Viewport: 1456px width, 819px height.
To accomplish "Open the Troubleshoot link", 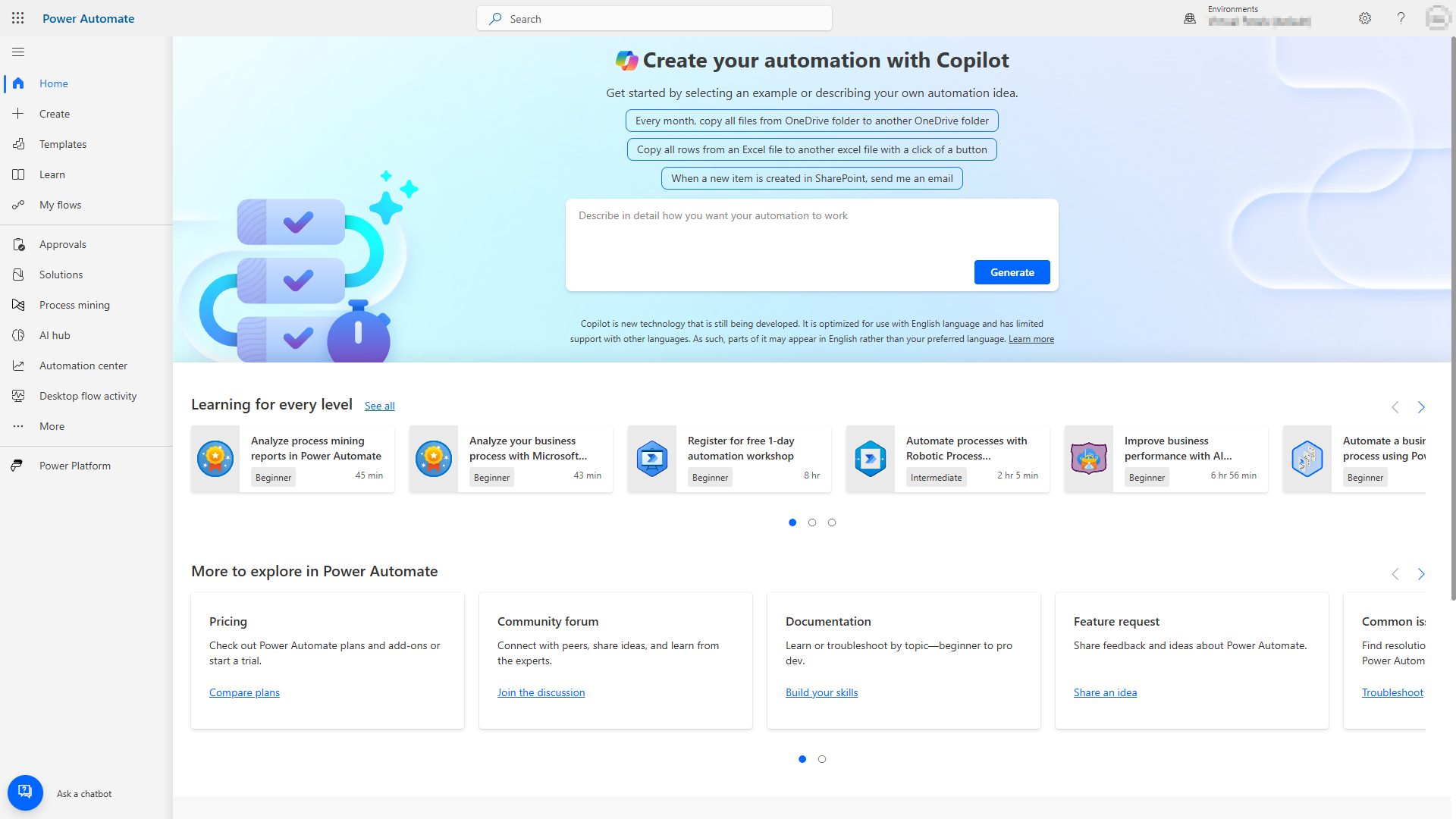I will [x=1392, y=692].
